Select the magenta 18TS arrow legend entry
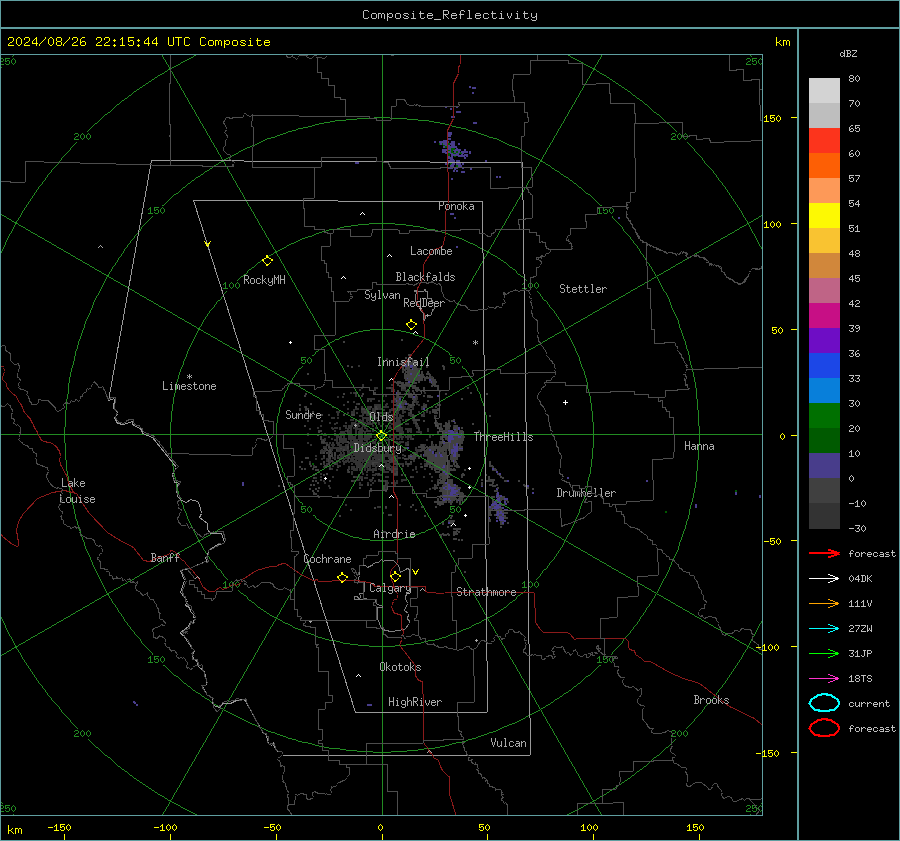 (824, 679)
